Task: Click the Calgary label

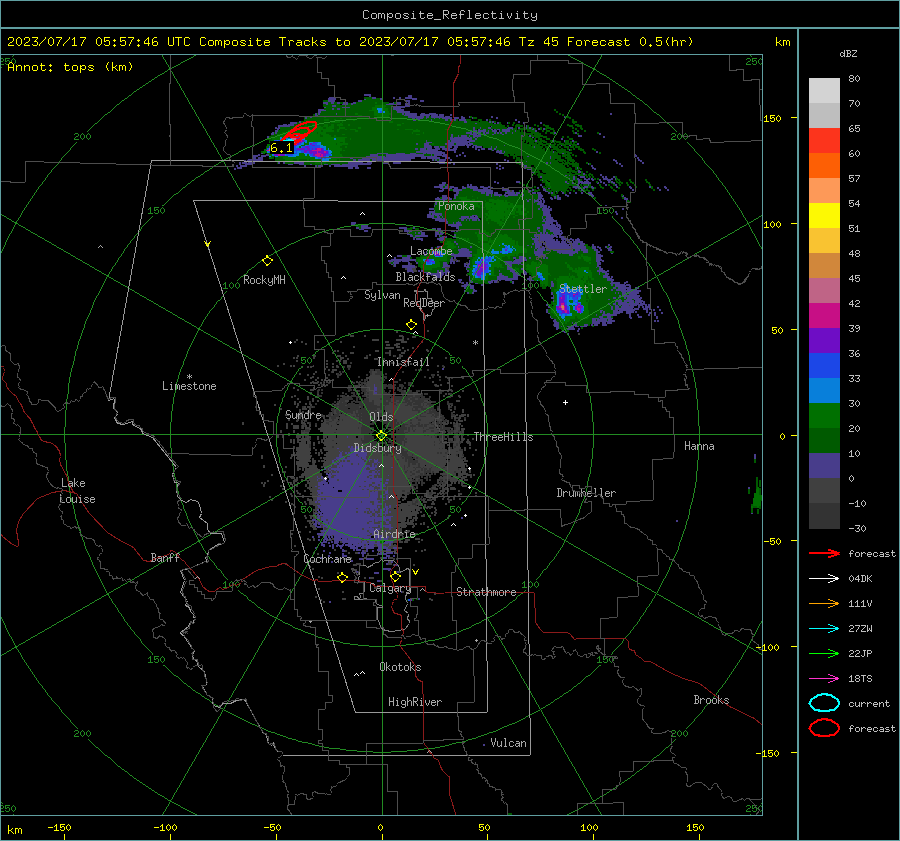Action: click(390, 588)
